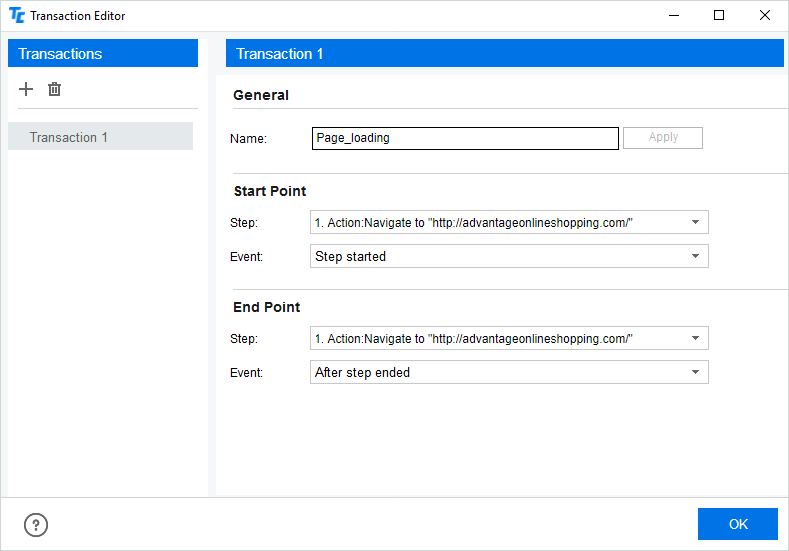The height and width of the screenshot is (551, 789).
Task: Delete transaction using the trash icon
Action: [55, 89]
